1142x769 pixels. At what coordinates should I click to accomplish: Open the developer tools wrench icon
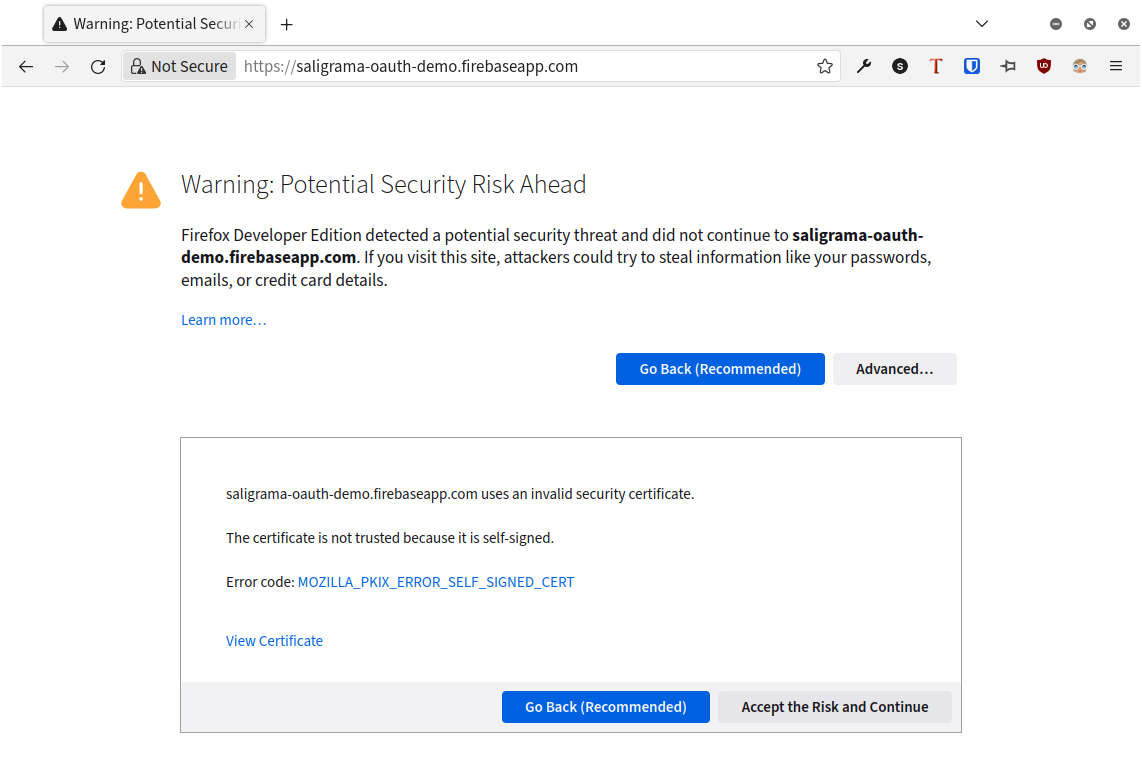click(x=864, y=66)
